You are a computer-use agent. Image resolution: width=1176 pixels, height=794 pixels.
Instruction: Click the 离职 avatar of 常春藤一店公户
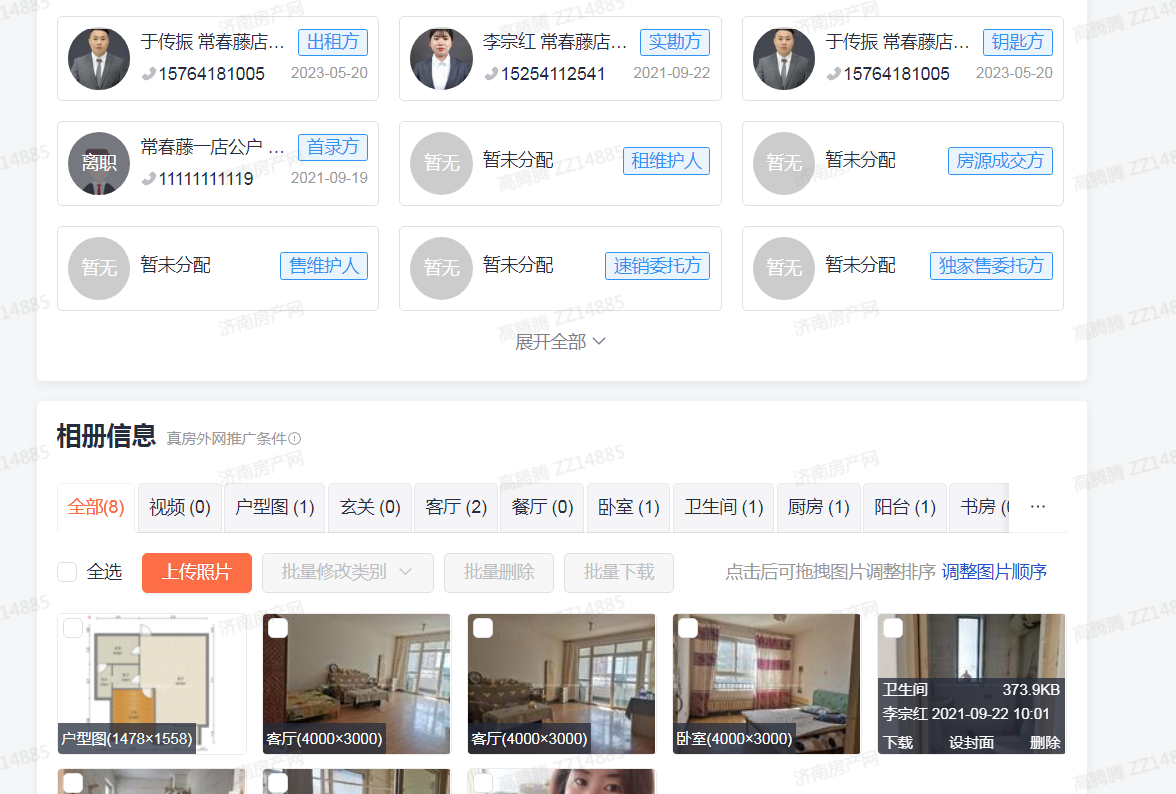[99, 163]
